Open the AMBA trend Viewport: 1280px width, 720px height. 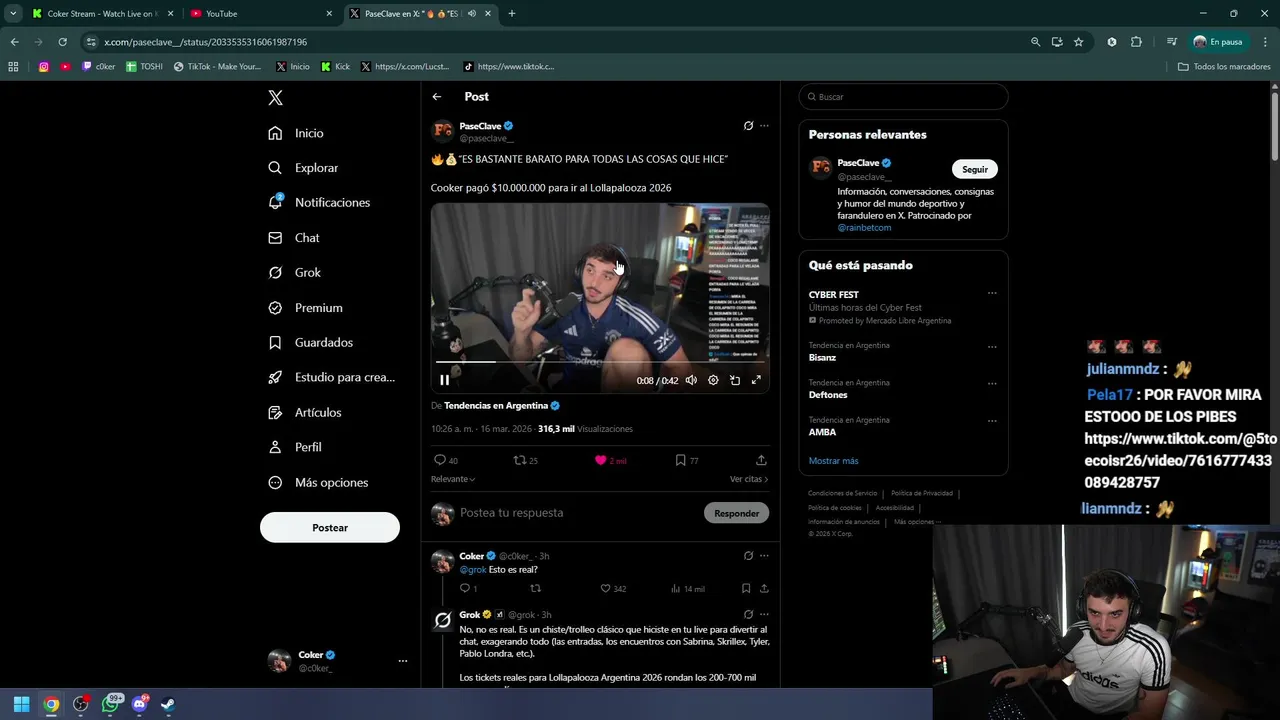point(822,432)
